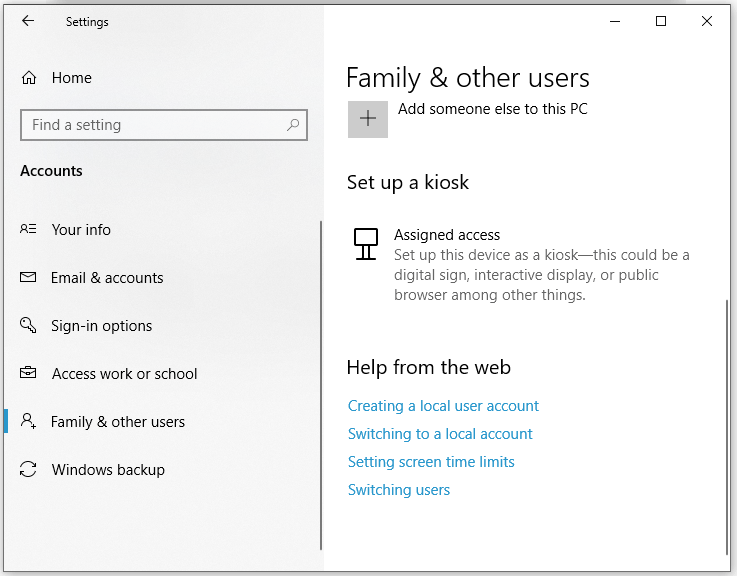Click the back arrow in Settings

28,21
